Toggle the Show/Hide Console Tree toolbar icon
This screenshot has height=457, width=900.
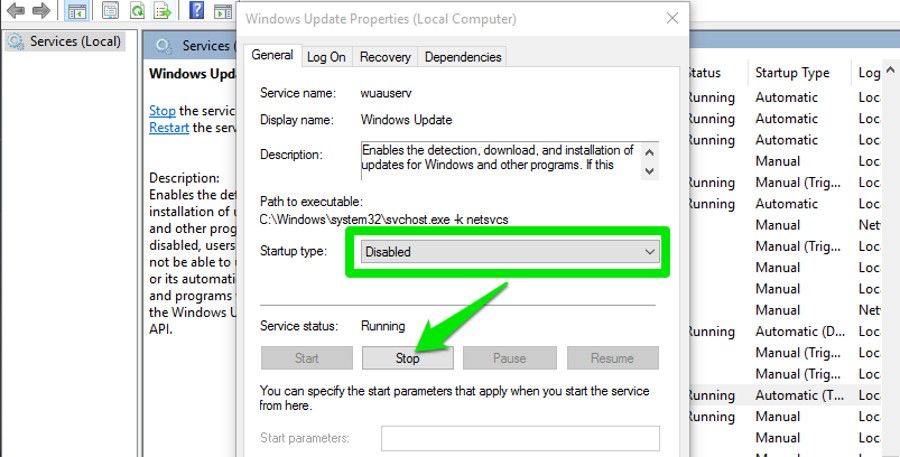76,10
